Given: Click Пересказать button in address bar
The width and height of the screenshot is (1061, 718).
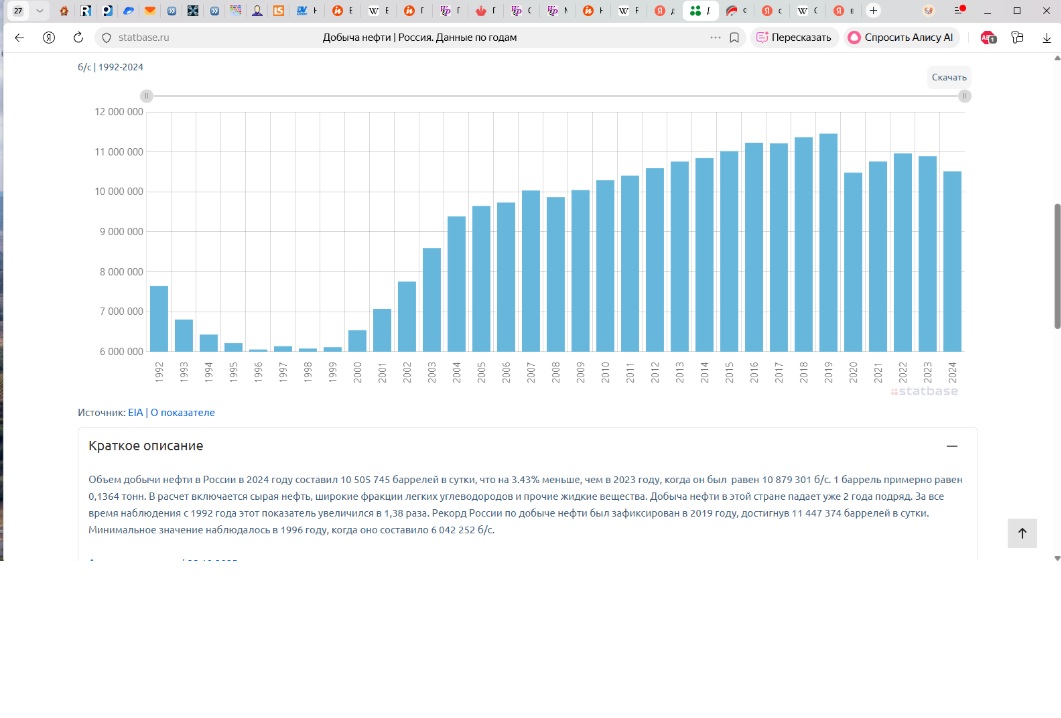Looking at the screenshot, I should click(794, 37).
